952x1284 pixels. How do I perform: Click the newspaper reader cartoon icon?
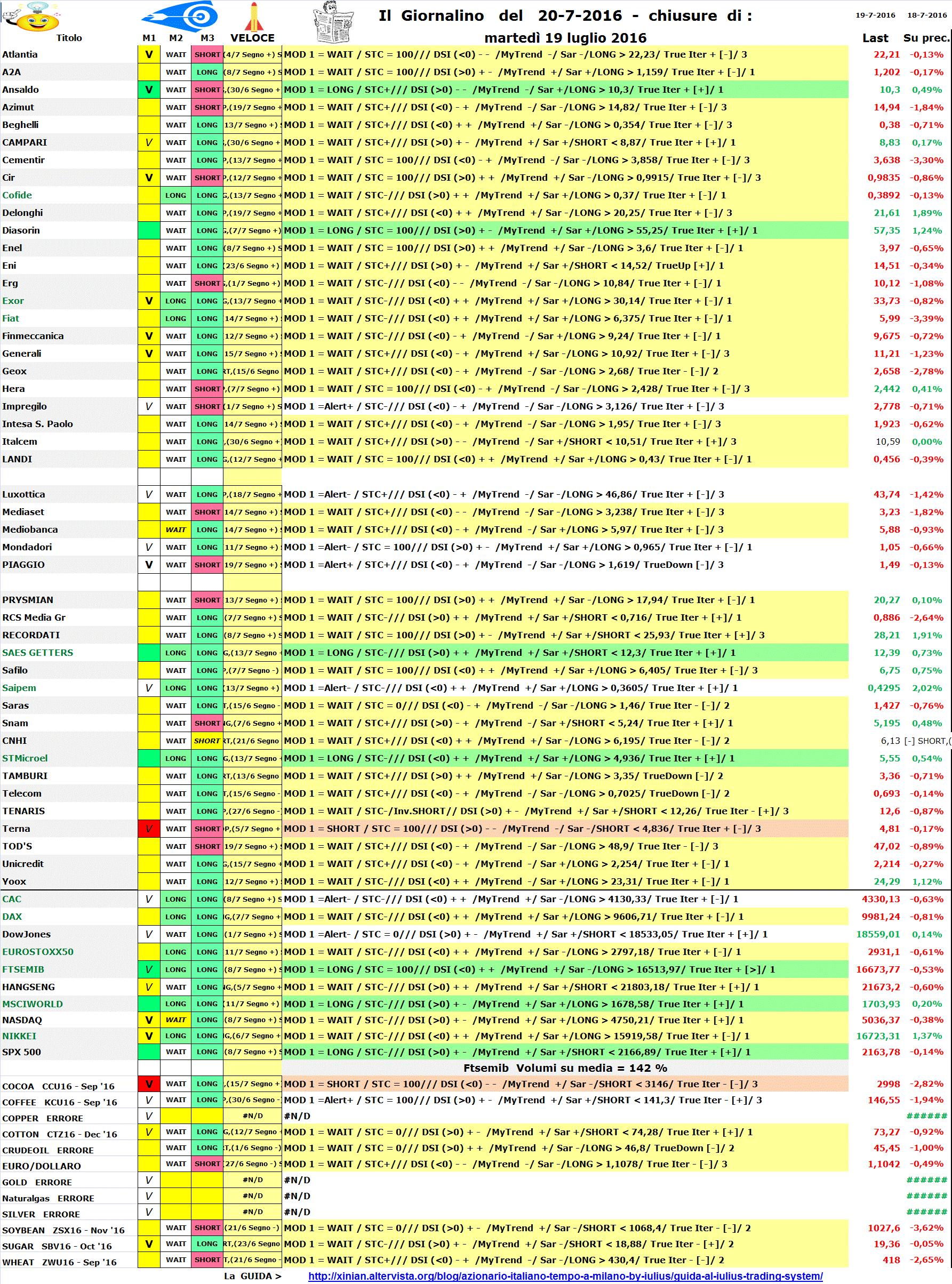pyautogui.click(x=334, y=22)
